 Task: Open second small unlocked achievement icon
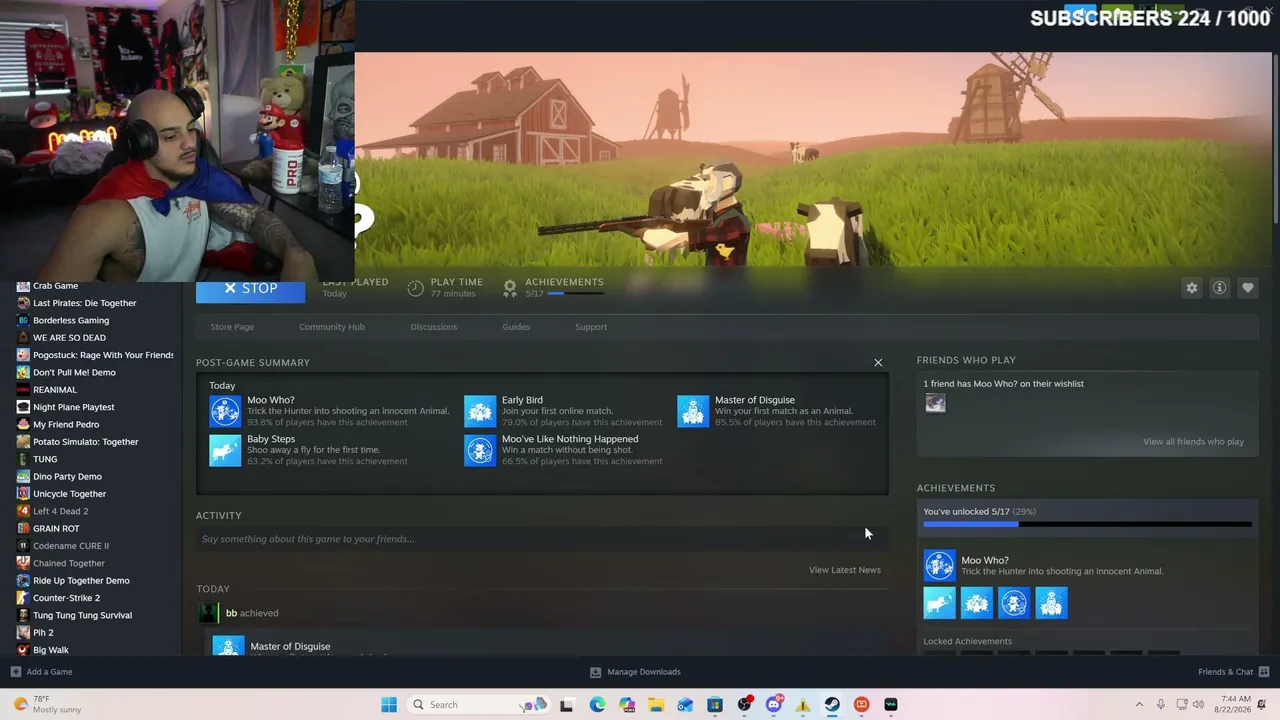coord(976,603)
